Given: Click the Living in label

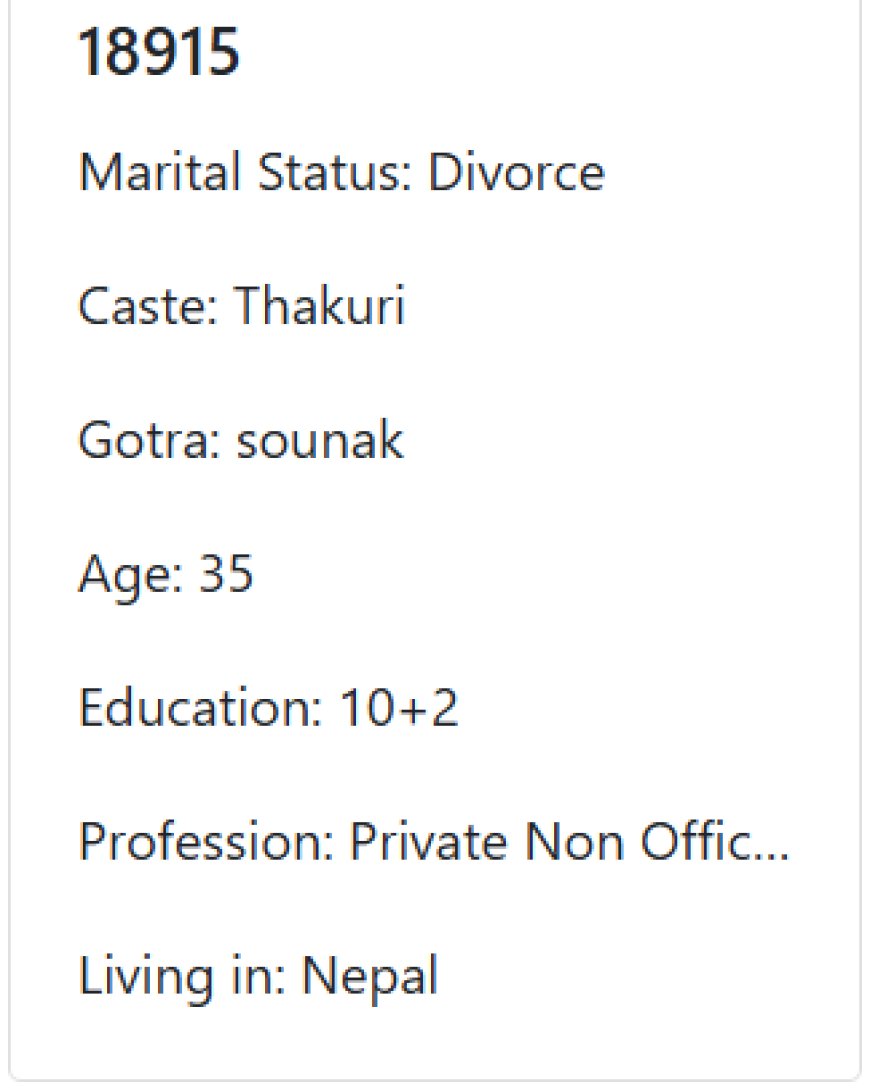Looking at the screenshot, I should pyautogui.click(x=182, y=977).
